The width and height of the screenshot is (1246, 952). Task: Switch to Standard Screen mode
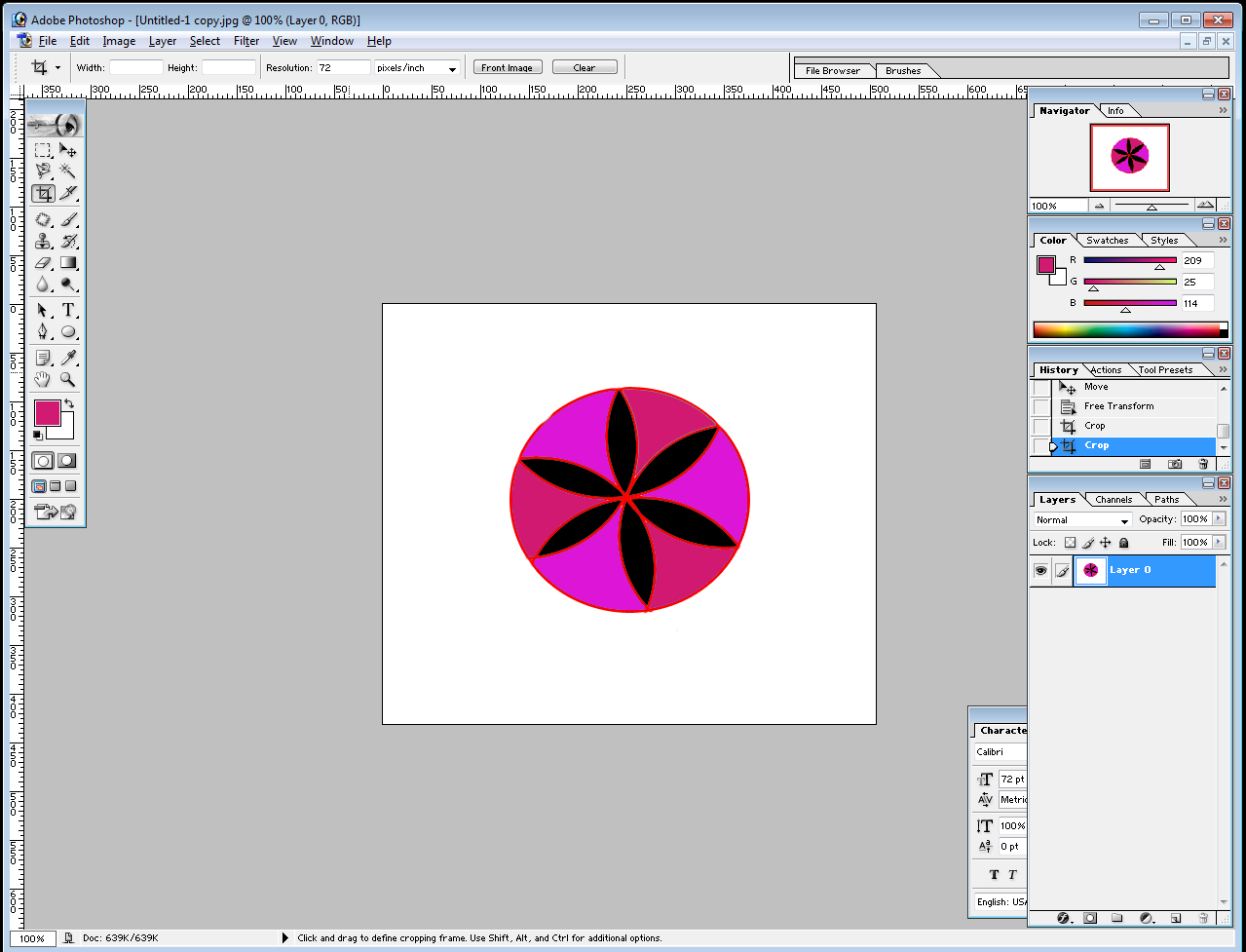(x=39, y=486)
